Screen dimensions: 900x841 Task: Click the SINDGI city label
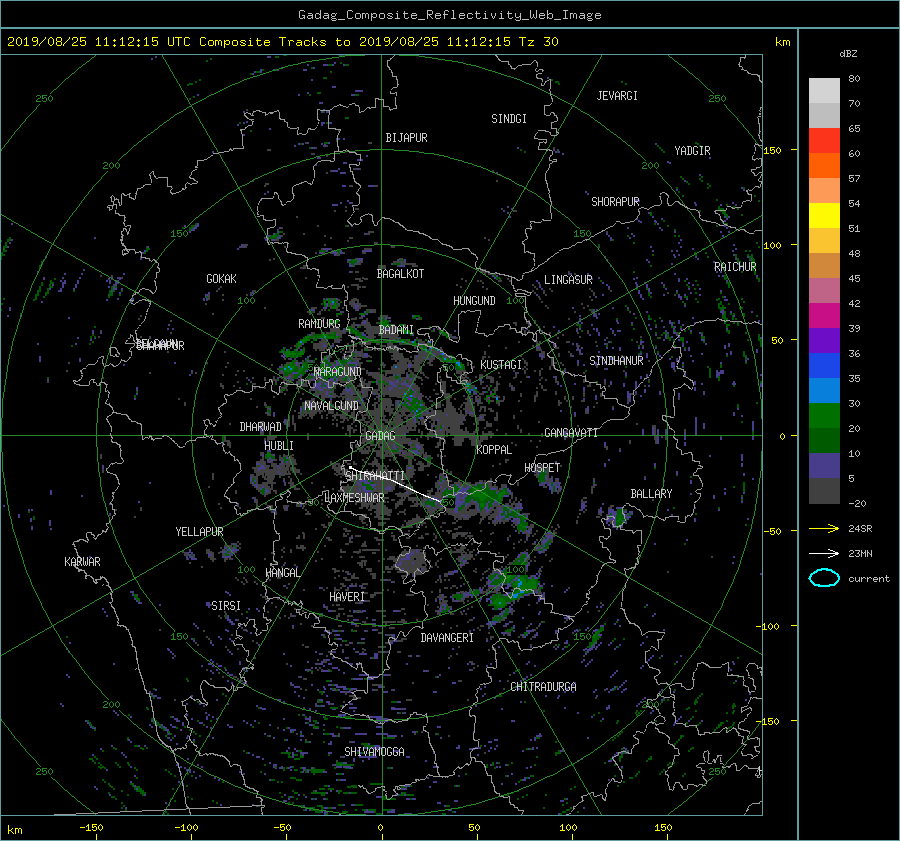[x=509, y=119]
